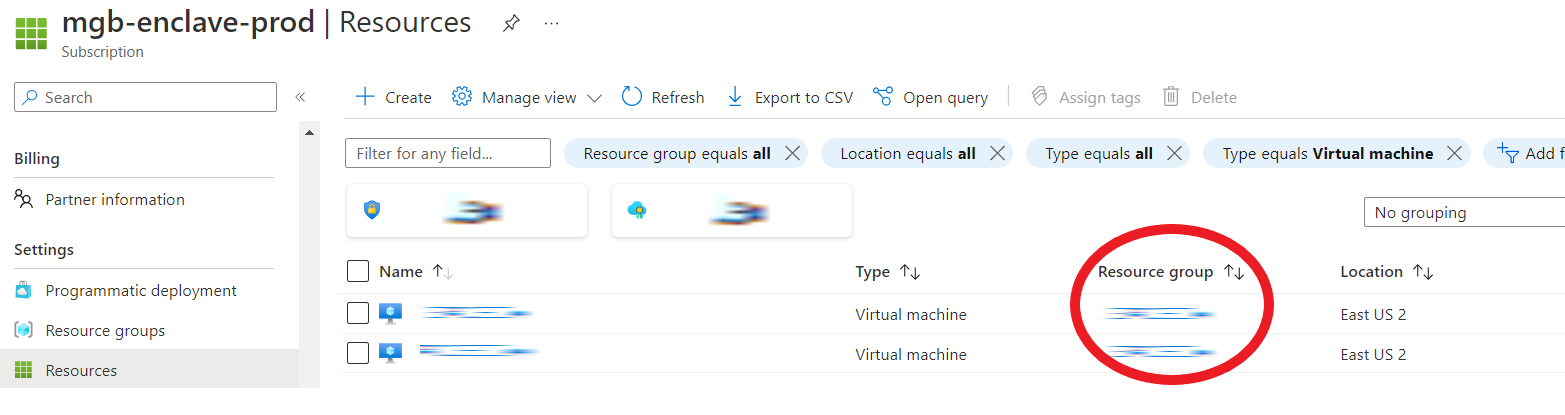This screenshot has height=415, width=1565.
Task: Open the No grouping dropdown
Action: click(1464, 212)
